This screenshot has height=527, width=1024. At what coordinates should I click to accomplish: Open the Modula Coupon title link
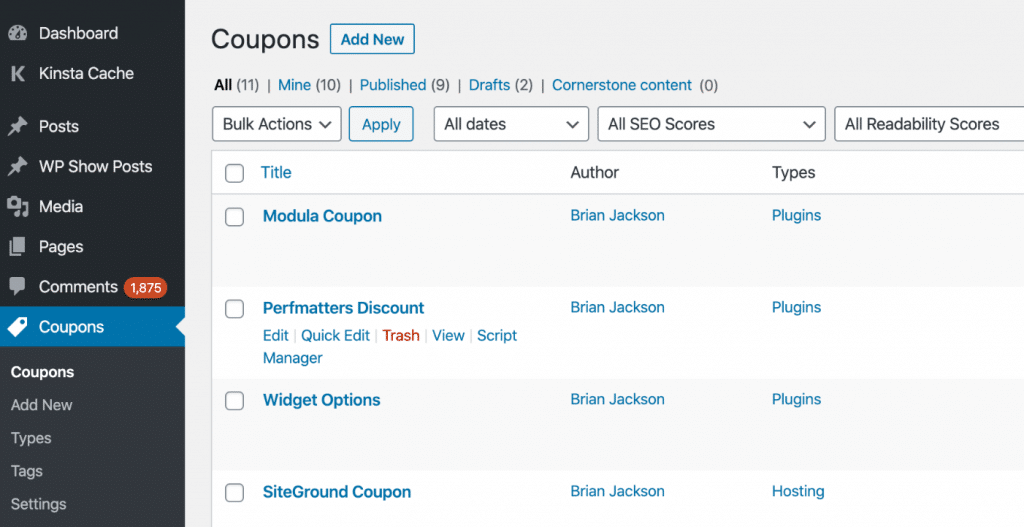pyautogui.click(x=323, y=216)
